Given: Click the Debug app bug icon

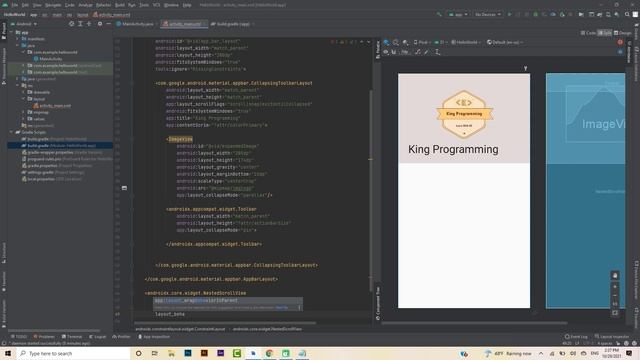Looking at the screenshot, I should pyautogui.click(x=536, y=14).
